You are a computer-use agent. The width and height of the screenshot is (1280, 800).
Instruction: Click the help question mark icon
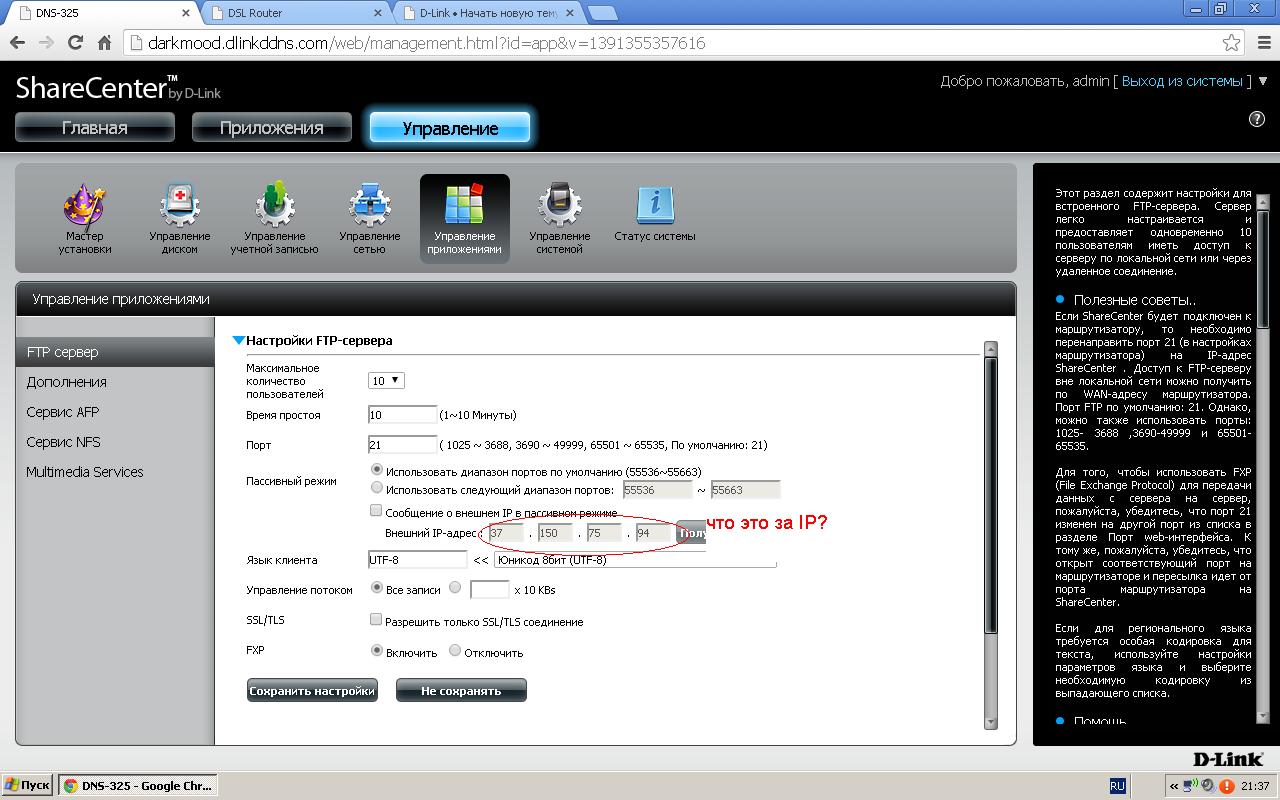coord(1257,119)
